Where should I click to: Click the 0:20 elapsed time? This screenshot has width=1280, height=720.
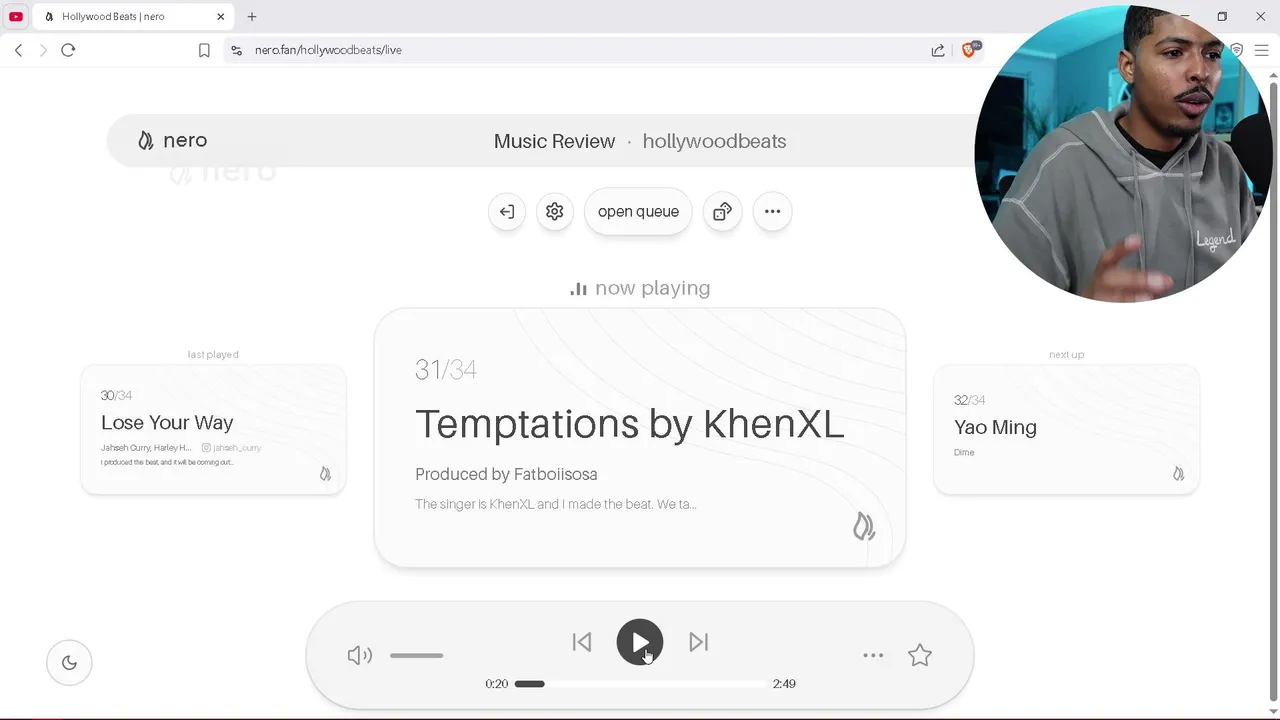pos(497,684)
